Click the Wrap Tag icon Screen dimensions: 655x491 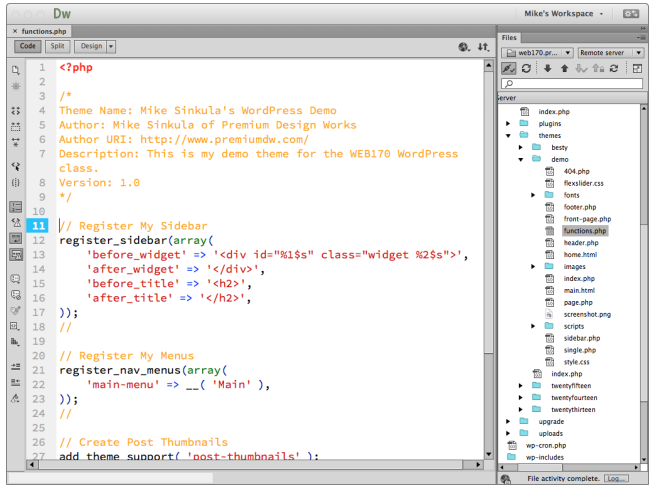point(15,310)
